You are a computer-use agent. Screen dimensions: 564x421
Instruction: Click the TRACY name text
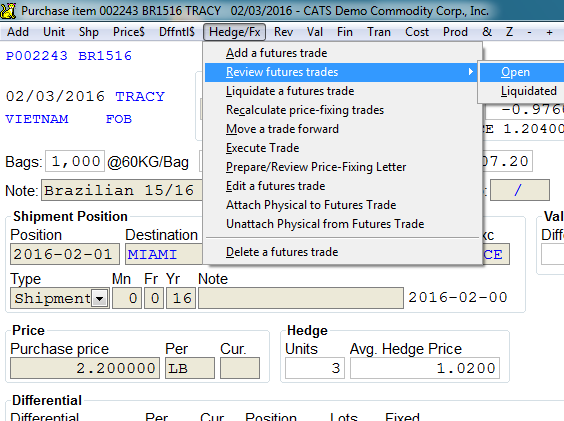click(140, 96)
